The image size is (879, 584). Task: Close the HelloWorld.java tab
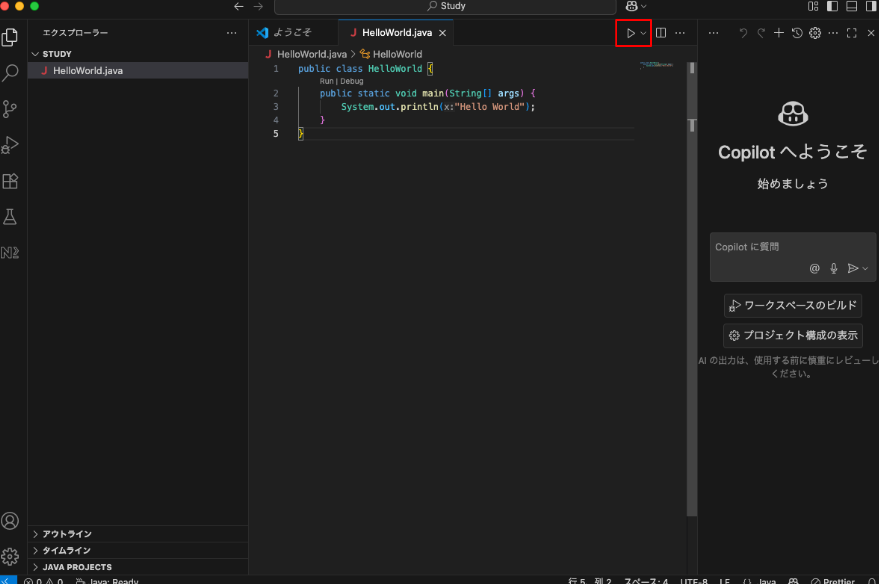click(442, 33)
